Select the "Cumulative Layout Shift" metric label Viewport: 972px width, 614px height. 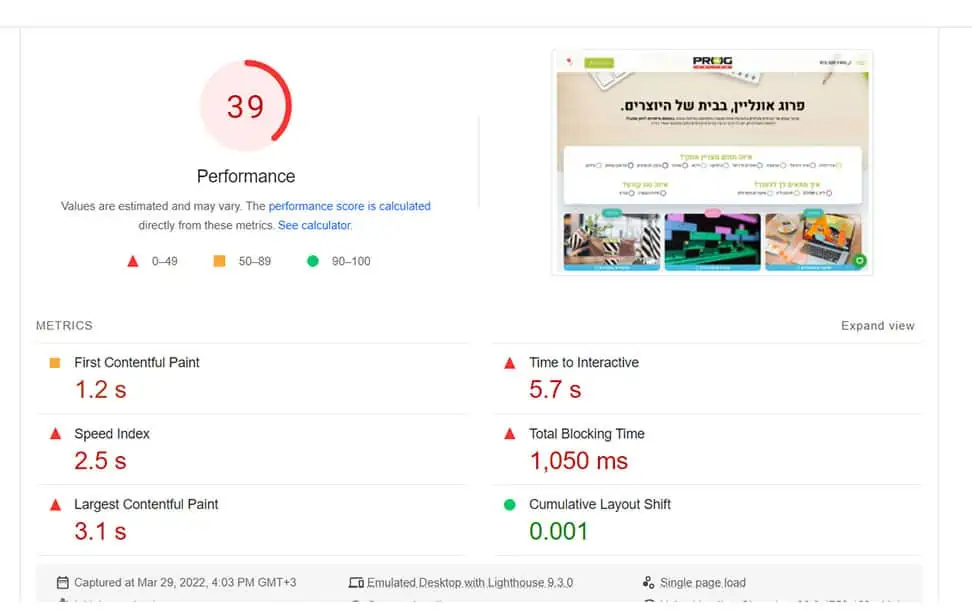(600, 505)
